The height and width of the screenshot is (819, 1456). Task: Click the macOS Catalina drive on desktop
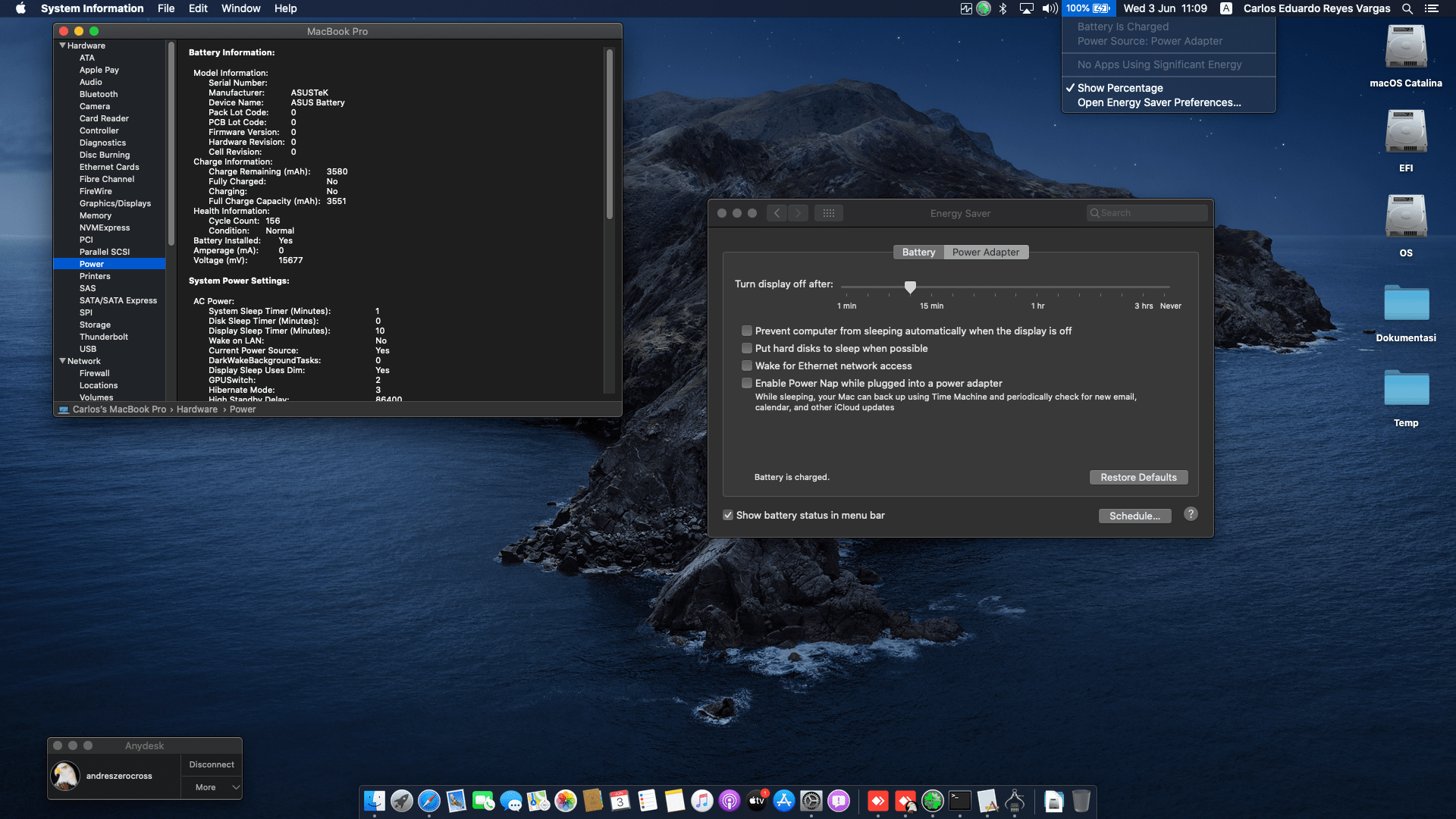click(1406, 55)
